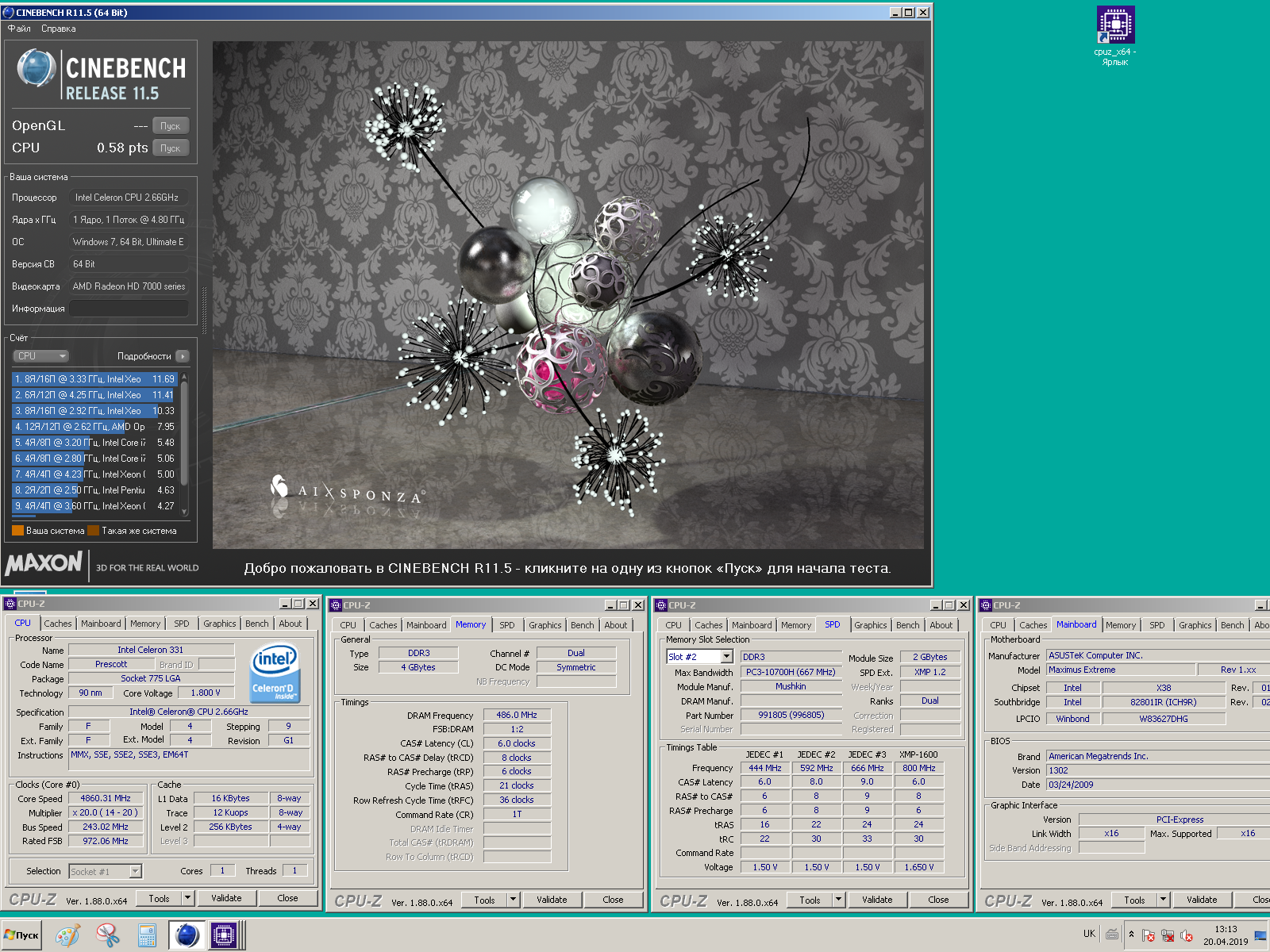Click the orange Ваша система legend swatch
This screenshot has height=952, width=1270.
[x=17, y=531]
